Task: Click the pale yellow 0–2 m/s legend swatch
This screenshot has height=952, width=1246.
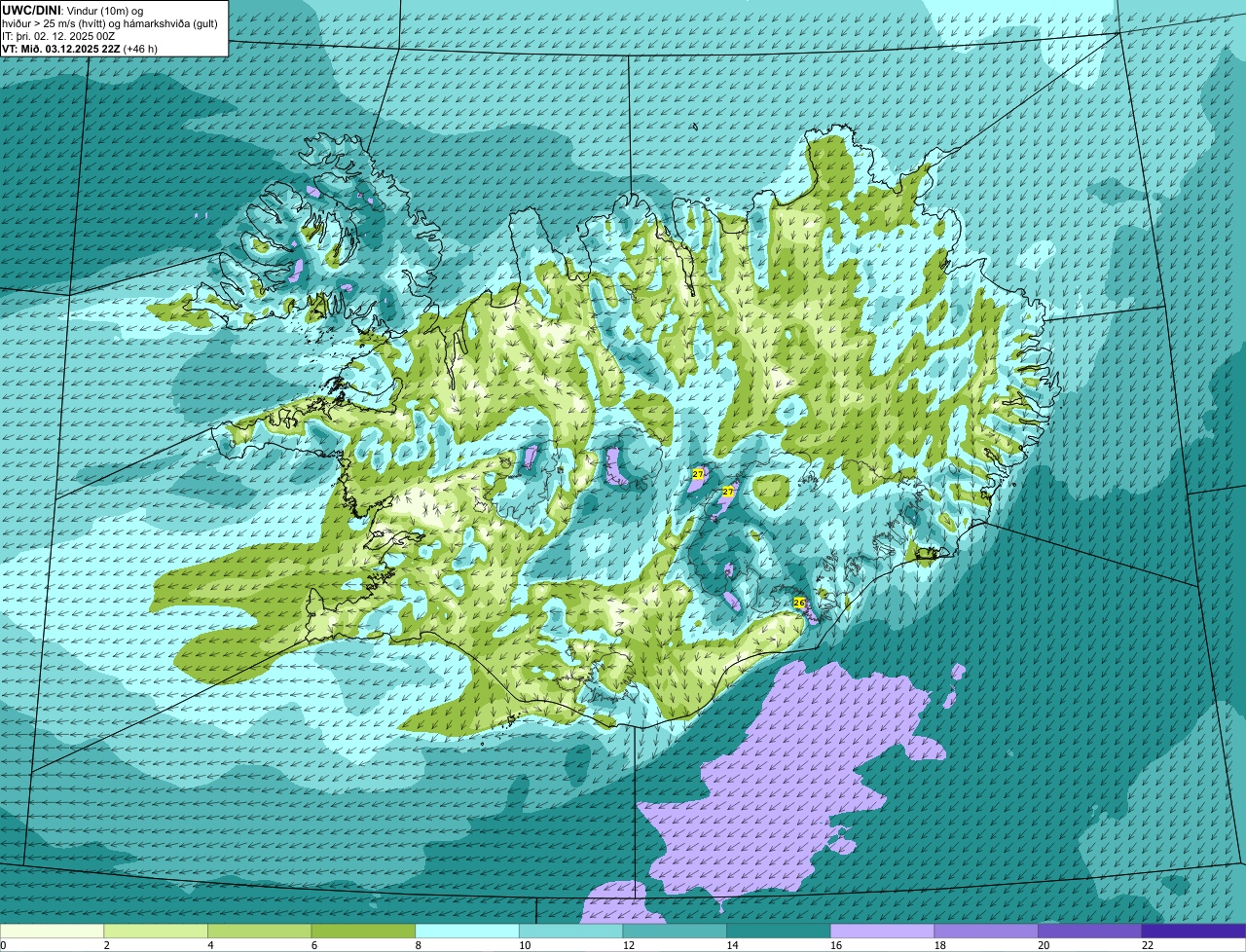Action: 52,932
